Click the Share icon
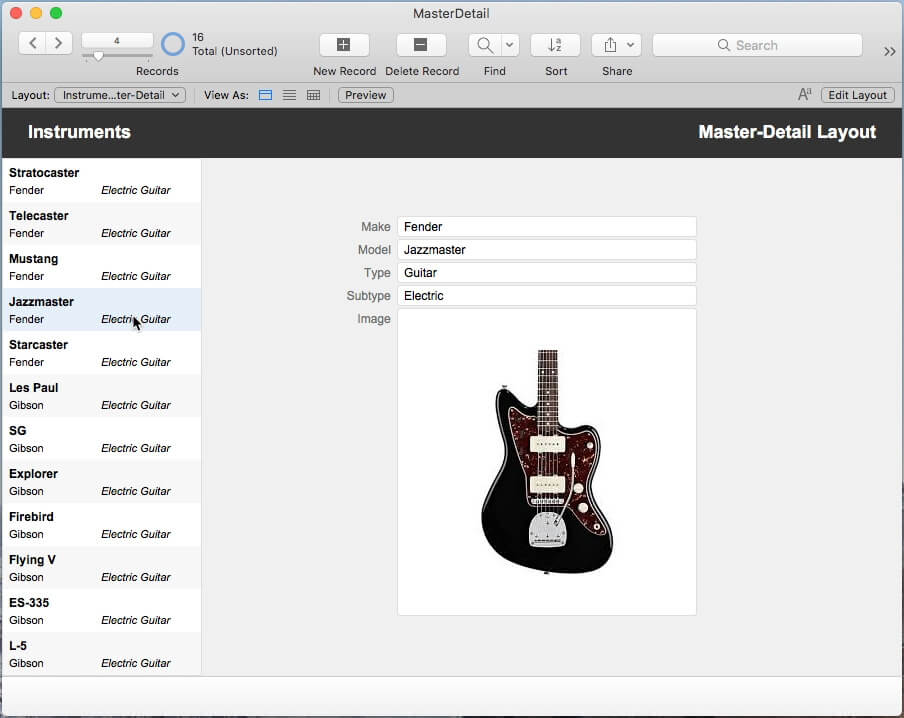904x718 pixels. [x=610, y=44]
